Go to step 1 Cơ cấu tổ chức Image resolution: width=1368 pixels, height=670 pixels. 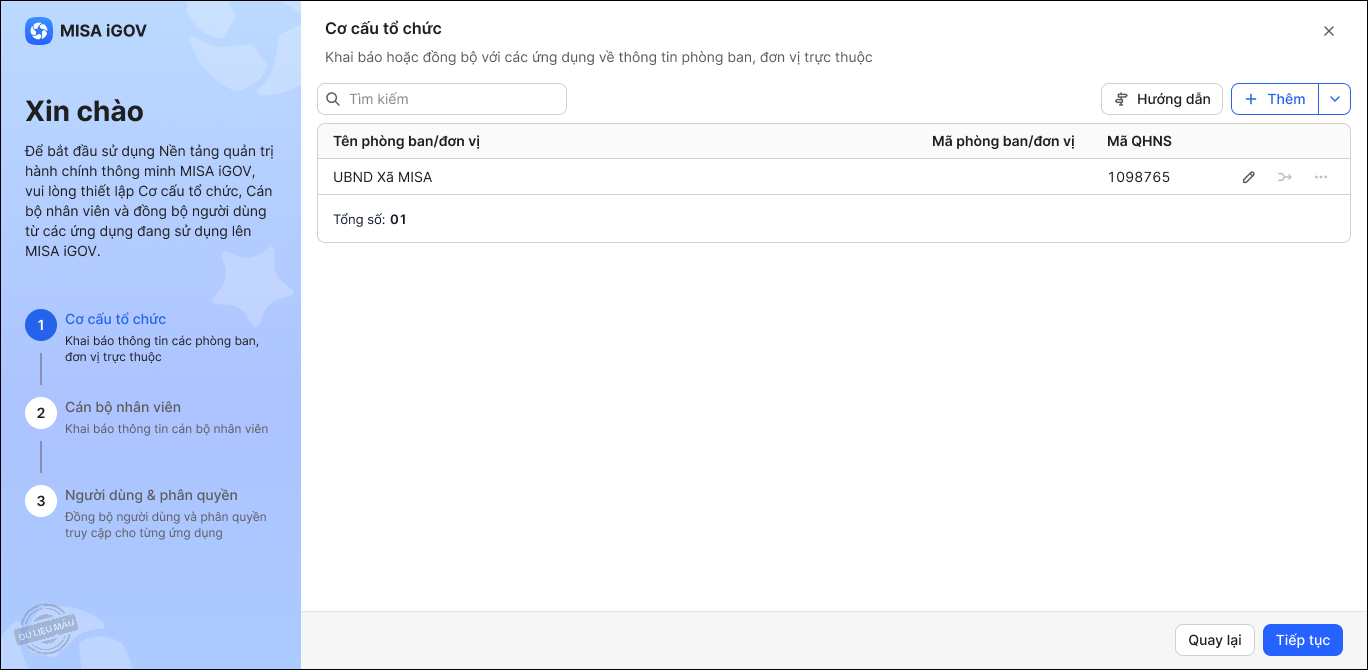(x=115, y=319)
